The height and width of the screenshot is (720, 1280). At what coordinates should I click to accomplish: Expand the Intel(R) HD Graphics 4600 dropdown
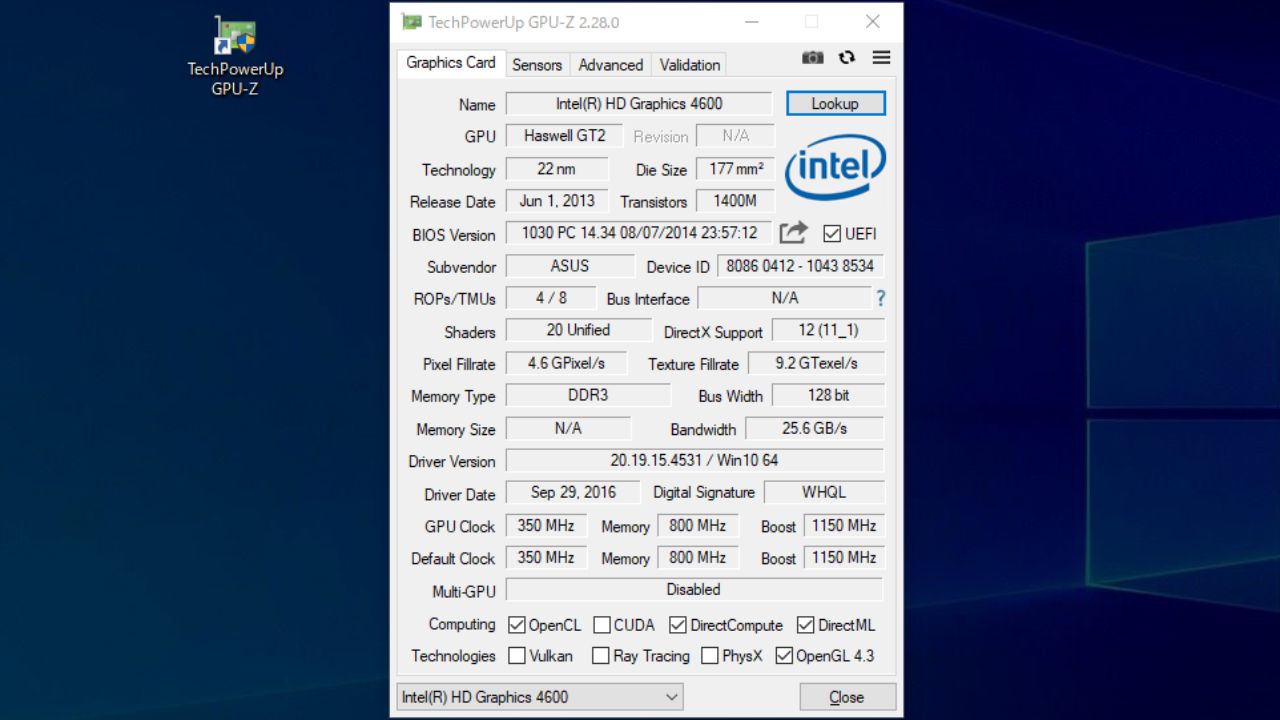[x=540, y=697]
